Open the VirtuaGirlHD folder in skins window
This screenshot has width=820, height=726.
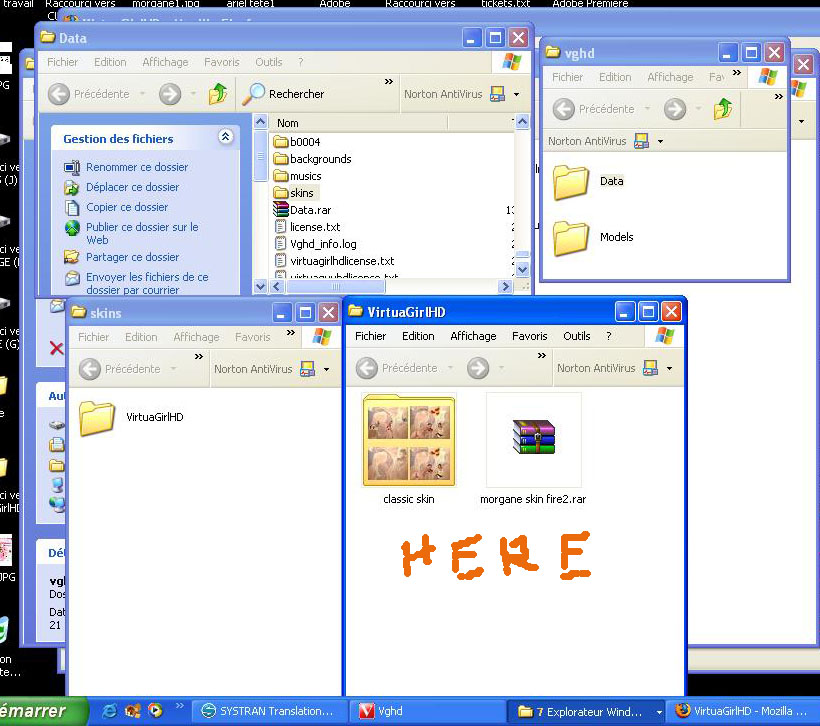(98, 417)
